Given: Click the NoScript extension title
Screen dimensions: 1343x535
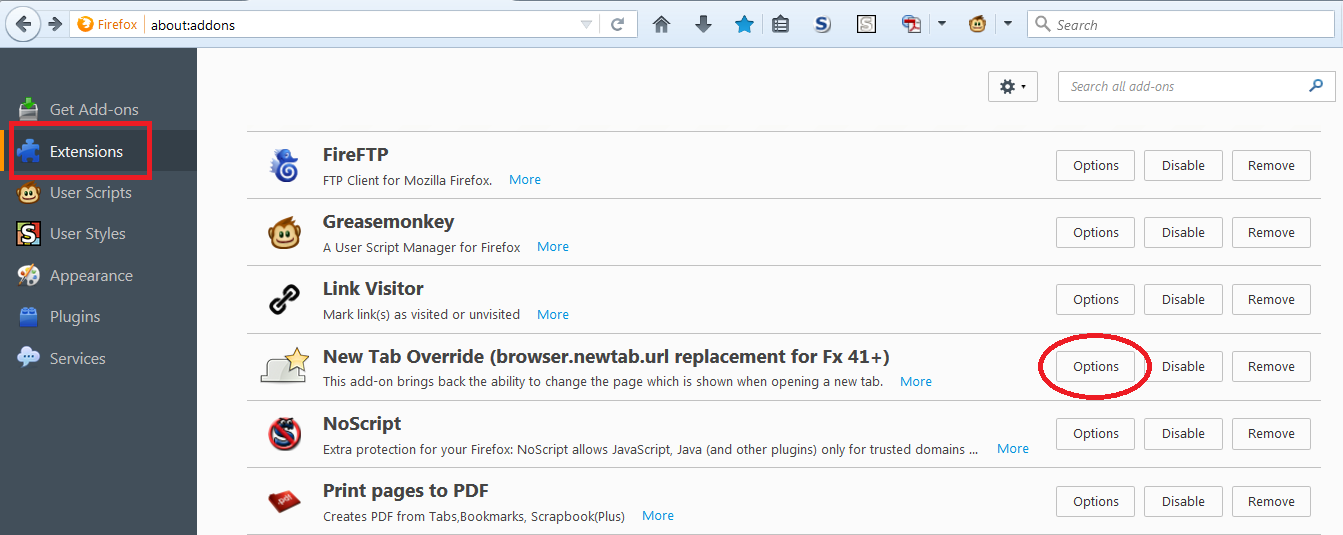Looking at the screenshot, I should (x=362, y=424).
